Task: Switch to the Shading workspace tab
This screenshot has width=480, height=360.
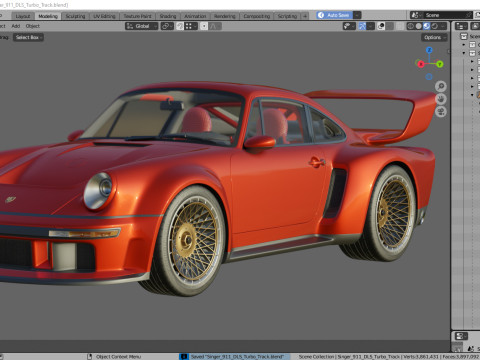Action: (x=168, y=16)
